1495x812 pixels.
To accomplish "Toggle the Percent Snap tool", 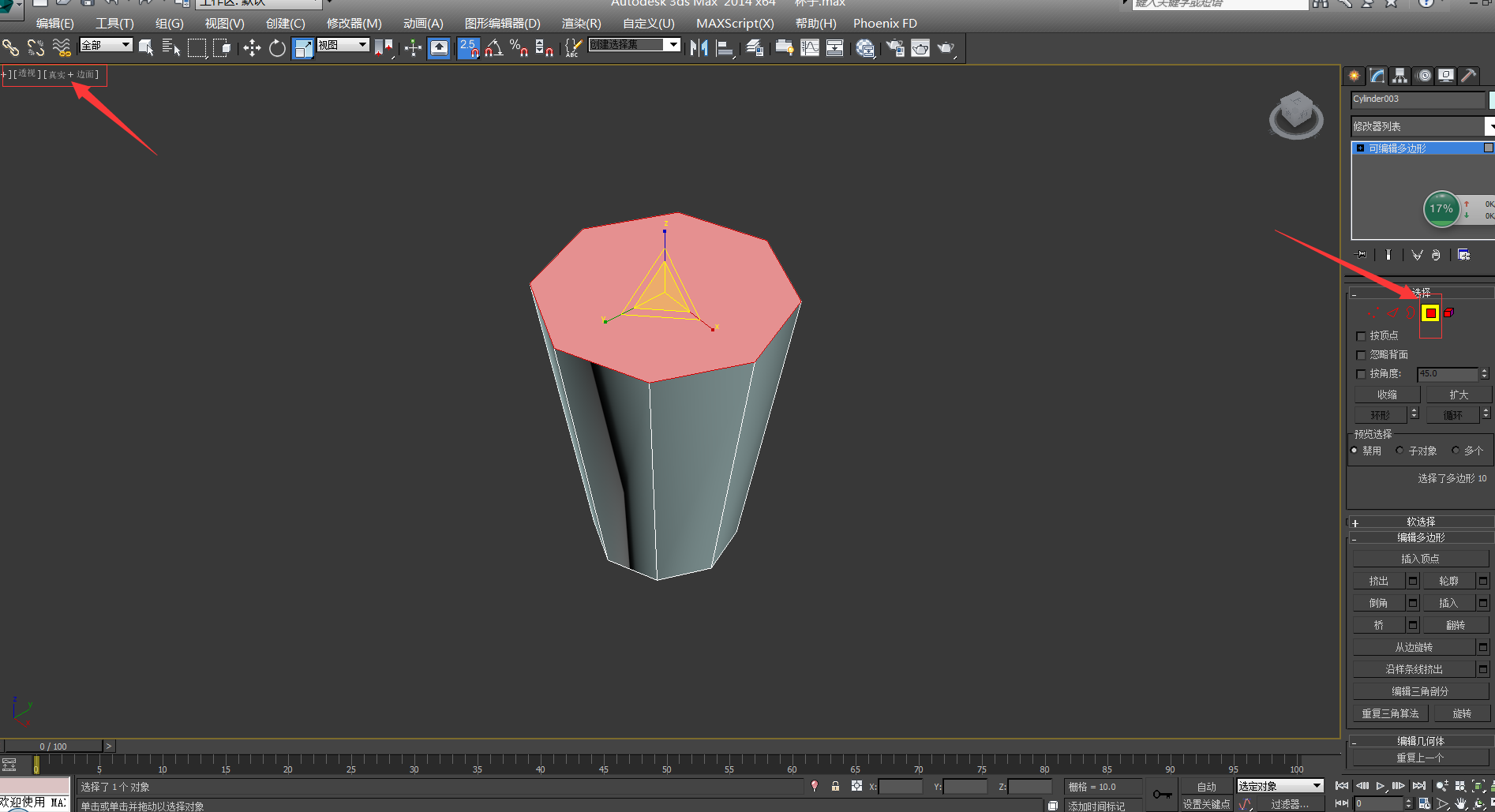I will [519, 48].
